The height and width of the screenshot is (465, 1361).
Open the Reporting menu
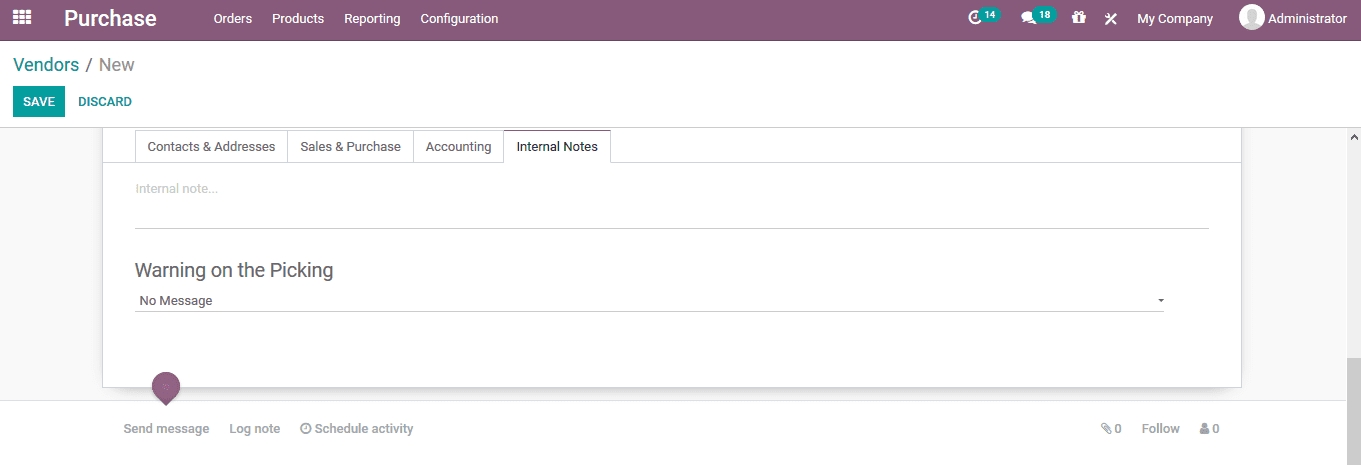click(372, 19)
